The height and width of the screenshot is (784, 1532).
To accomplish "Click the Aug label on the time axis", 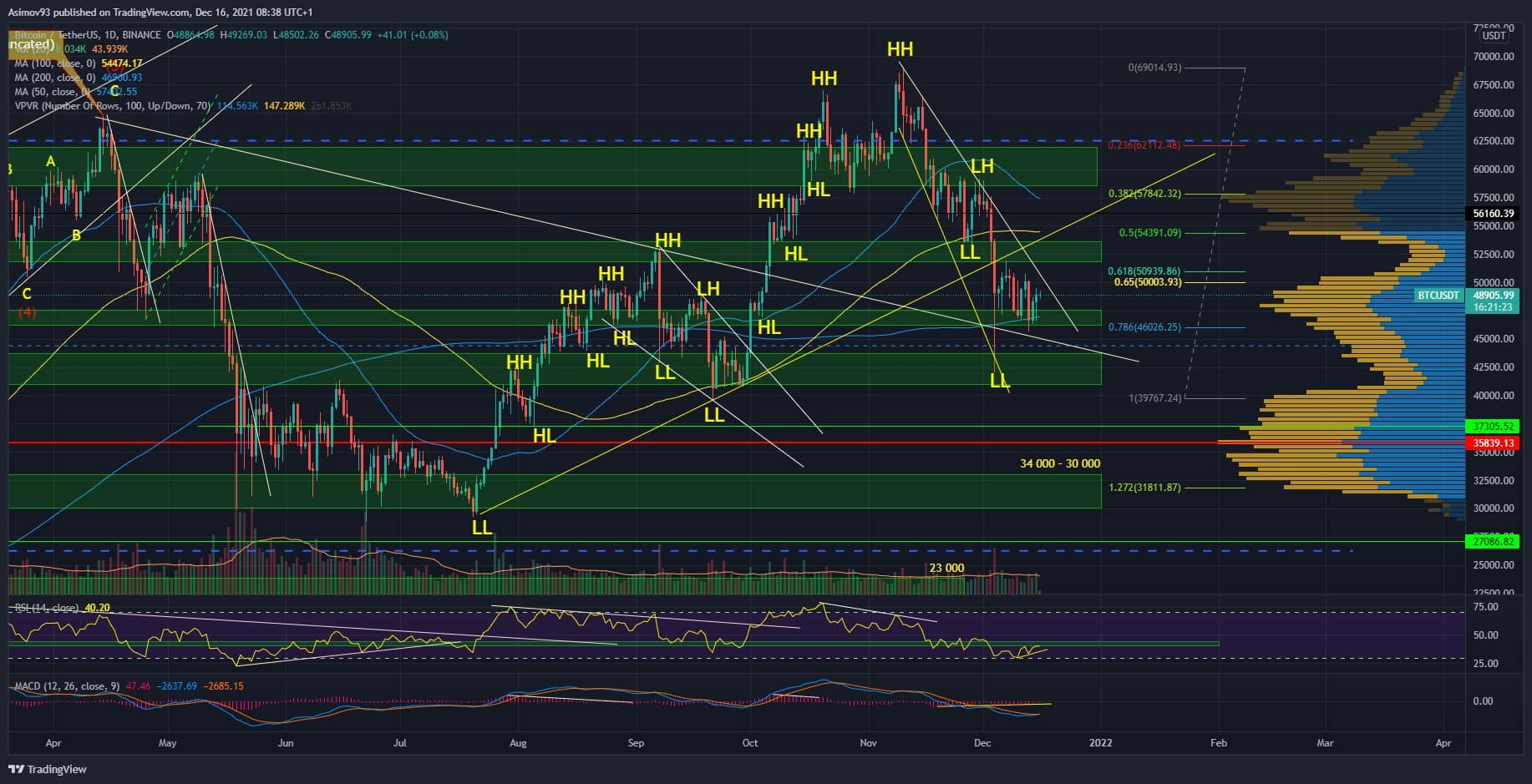I will tap(518, 743).
